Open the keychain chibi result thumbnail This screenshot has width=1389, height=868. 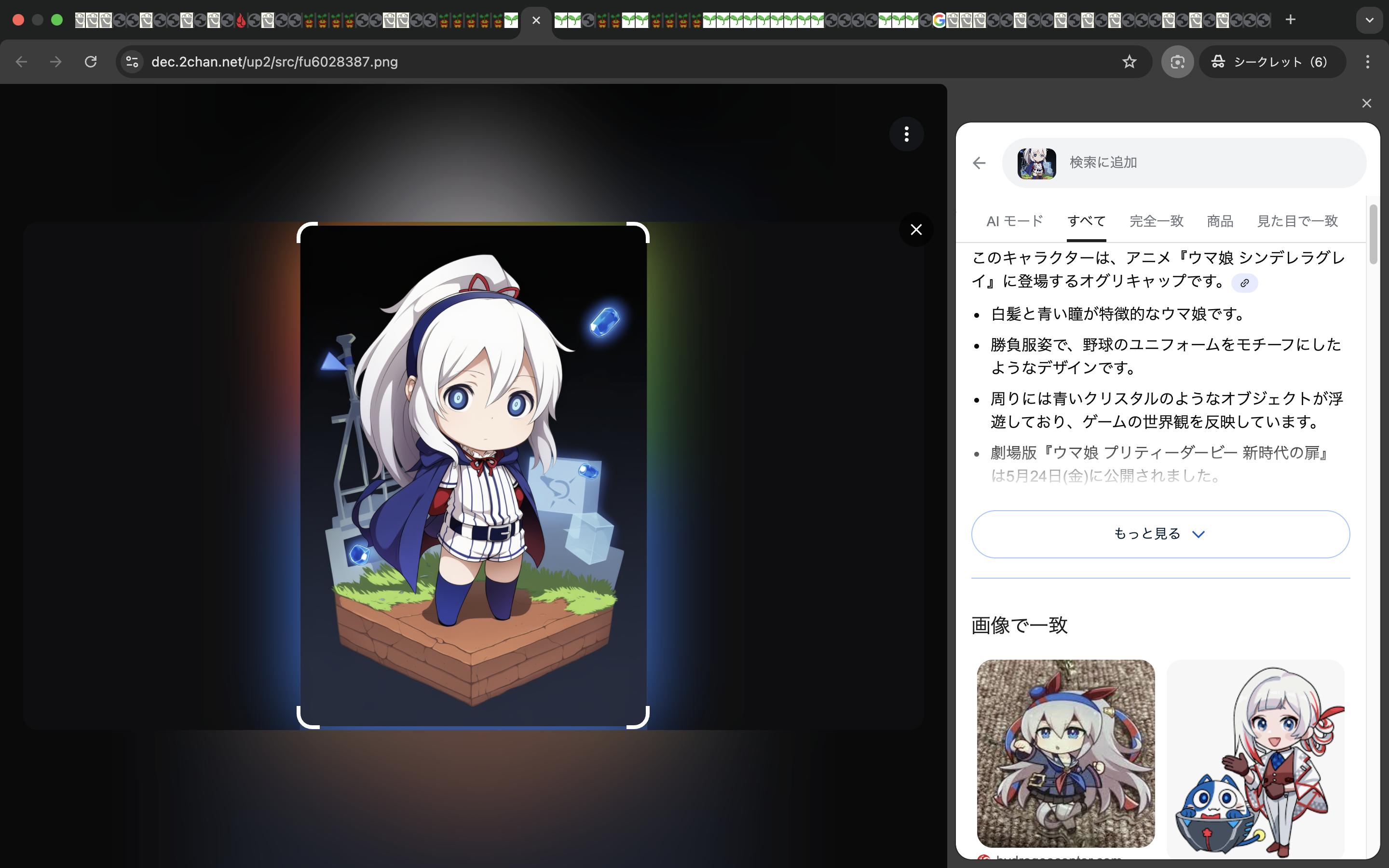(x=1065, y=753)
